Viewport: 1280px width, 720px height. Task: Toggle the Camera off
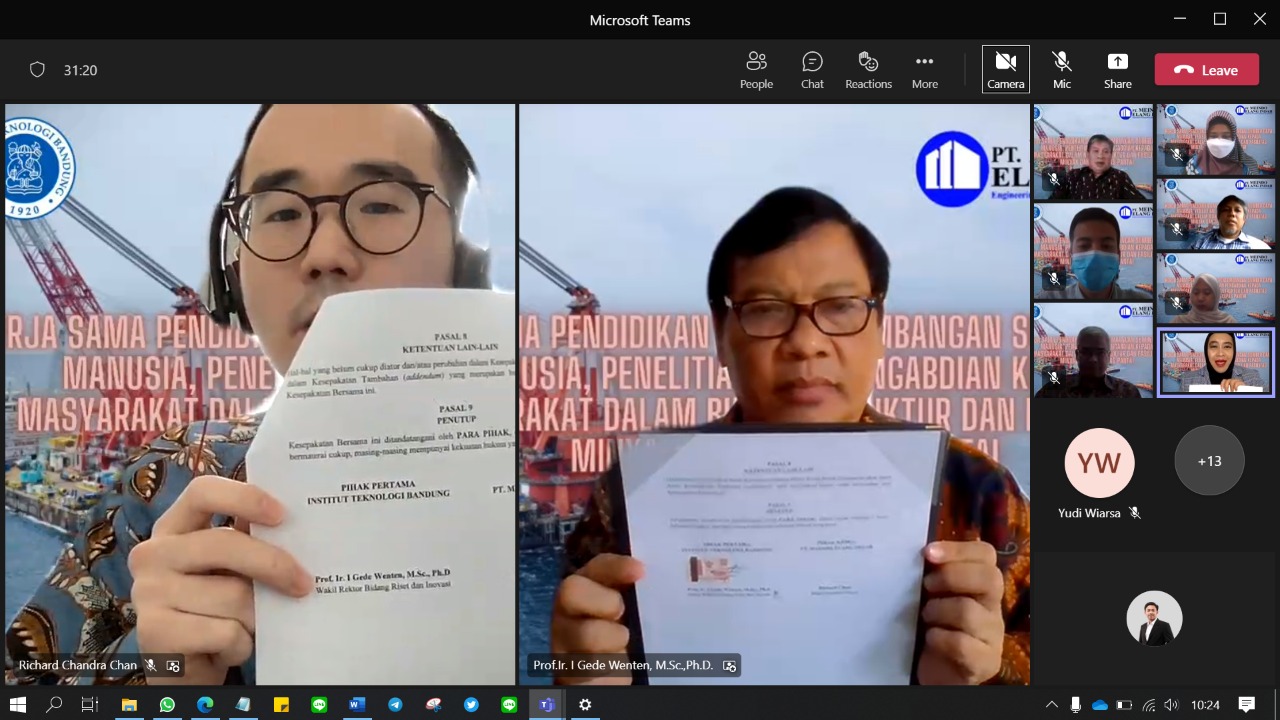[x=1005, y=70]
